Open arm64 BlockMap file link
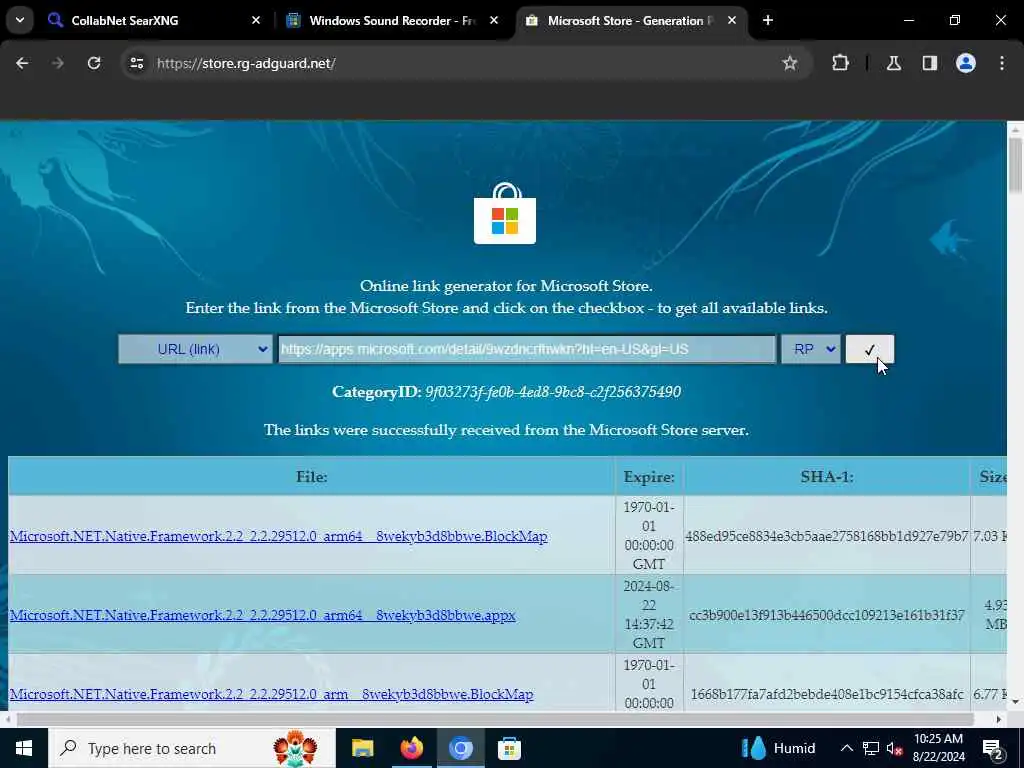The image size is (1024, 768). (x=278, y=536)
